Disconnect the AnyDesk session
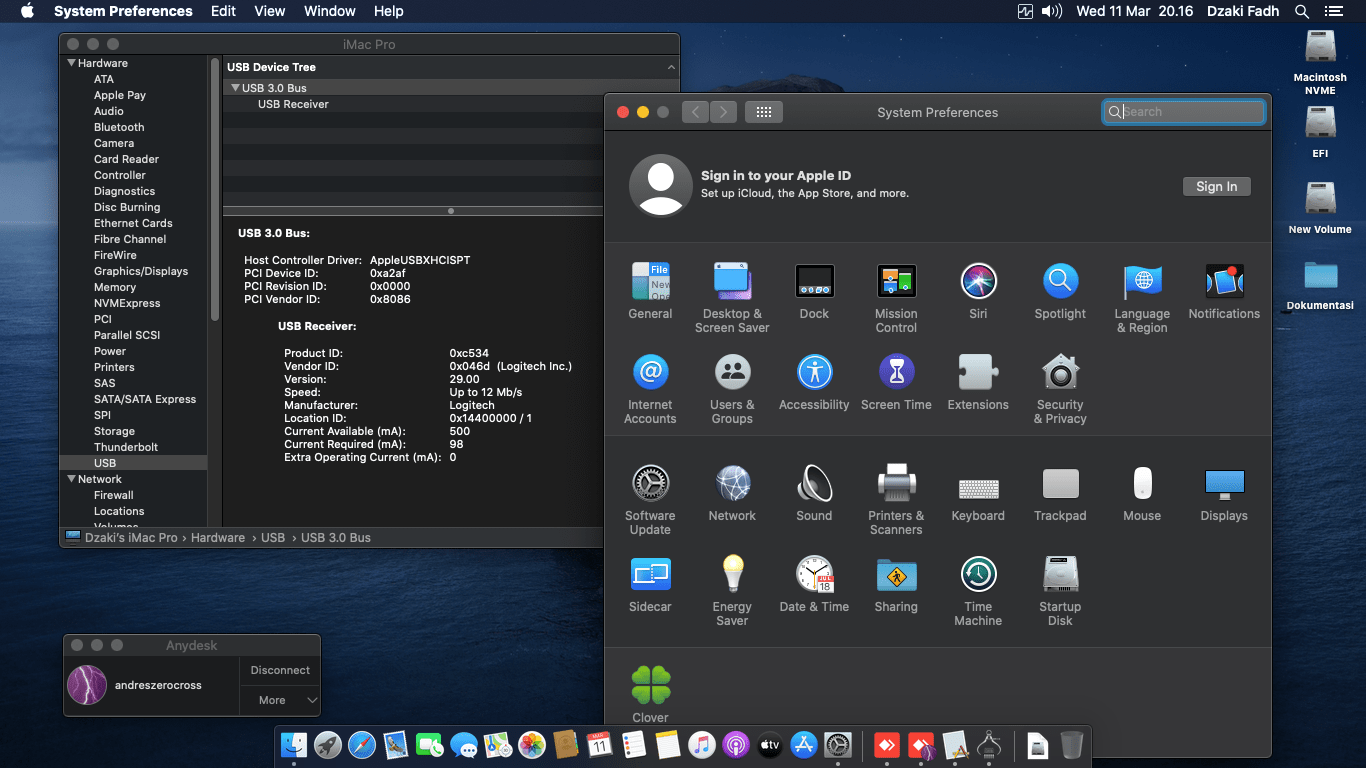Screen dimensions: 1366x768 (x=279, y=670)
